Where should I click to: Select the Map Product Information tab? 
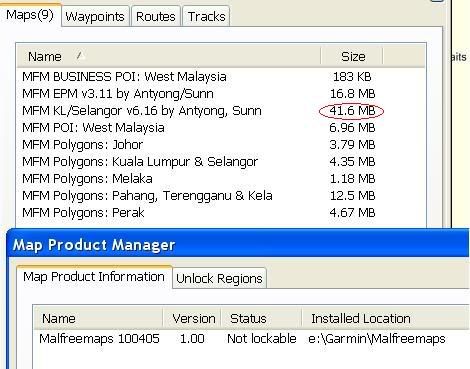94,277
